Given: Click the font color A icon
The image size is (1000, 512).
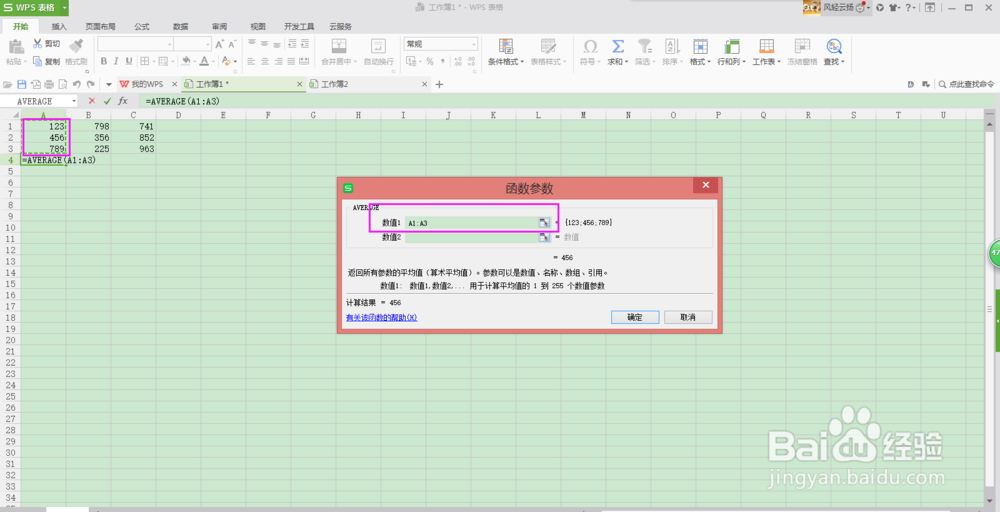Looking at the screenshot, I should [204, 61].
